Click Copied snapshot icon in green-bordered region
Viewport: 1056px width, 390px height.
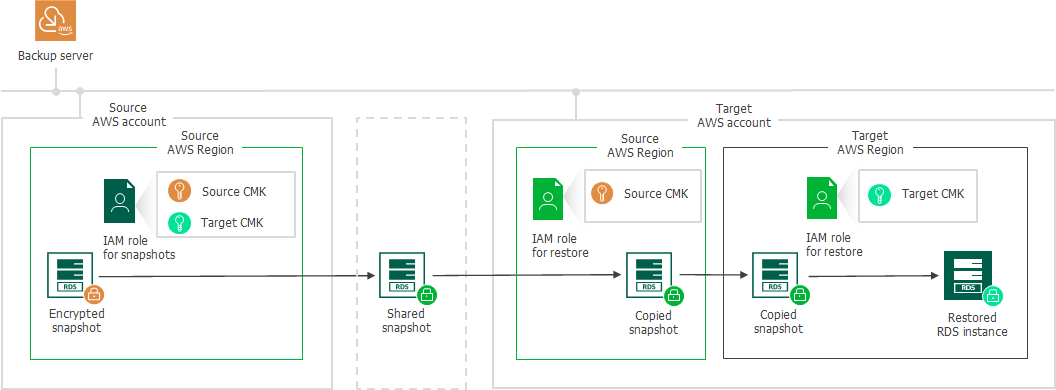(x=649, y=275)
